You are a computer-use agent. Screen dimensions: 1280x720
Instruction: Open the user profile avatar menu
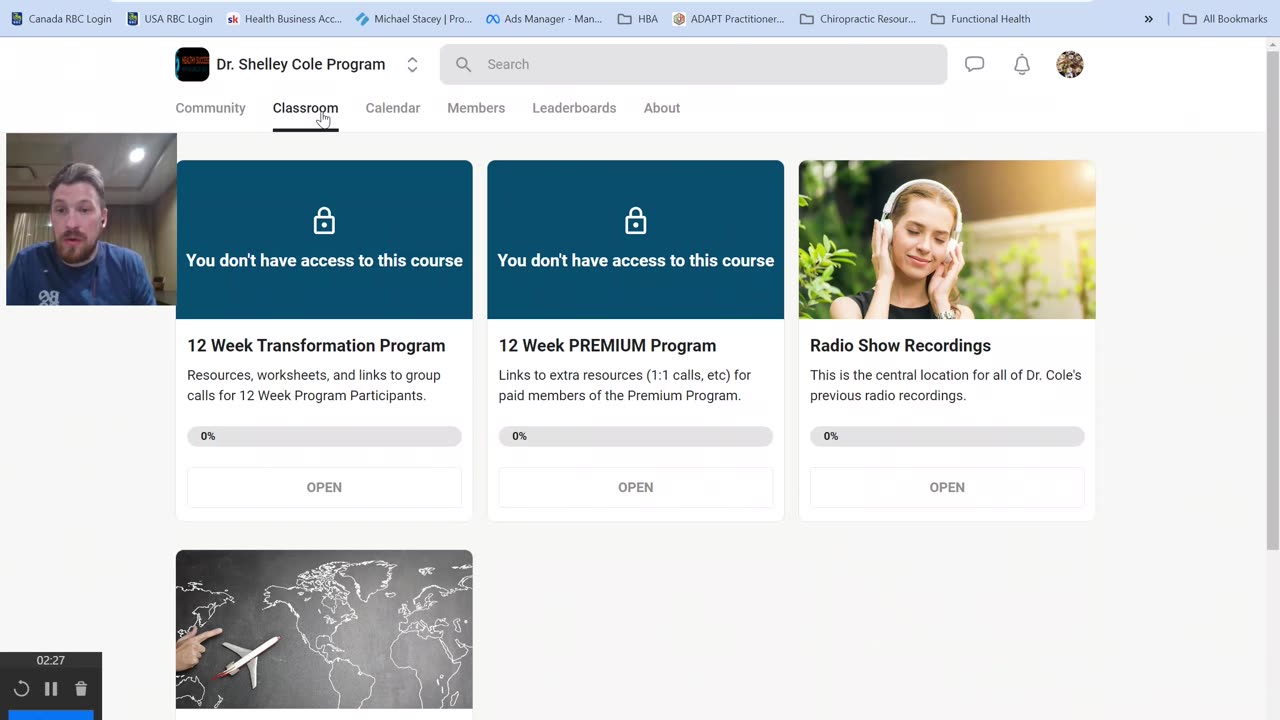pyautogui.click(x=1070, y=64)
